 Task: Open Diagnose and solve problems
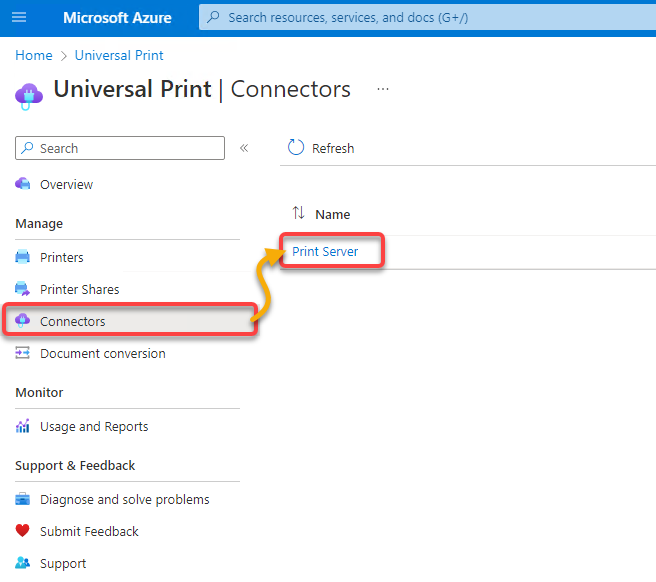(x=127, y=500)
